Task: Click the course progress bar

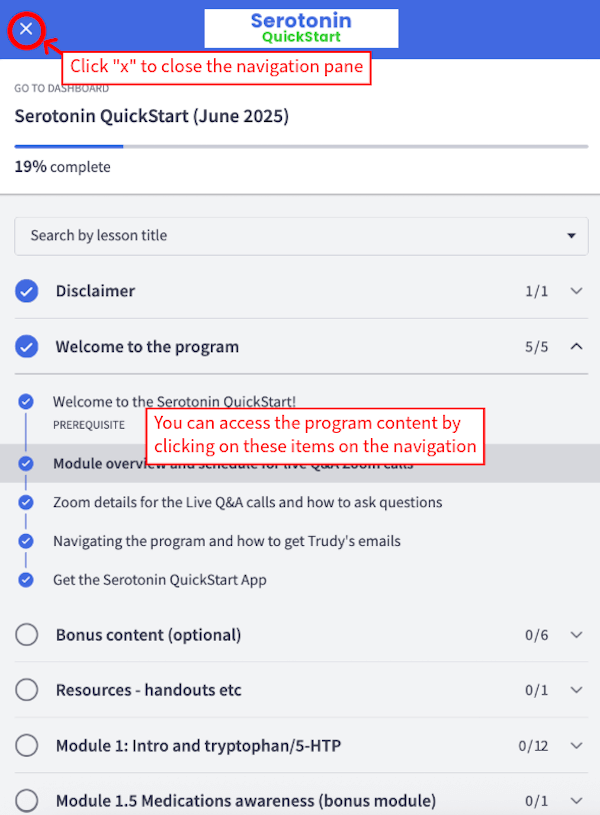Action: tap(301, 147)
